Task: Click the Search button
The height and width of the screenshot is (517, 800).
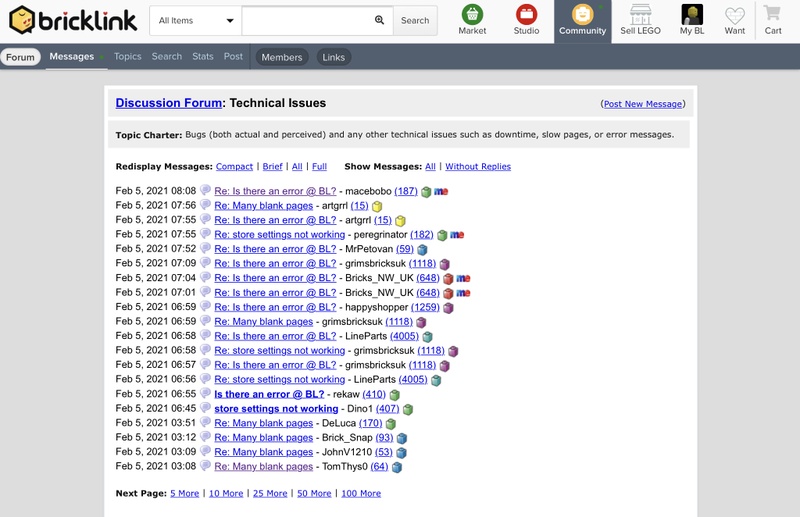Action: click(x=415, y=20)
